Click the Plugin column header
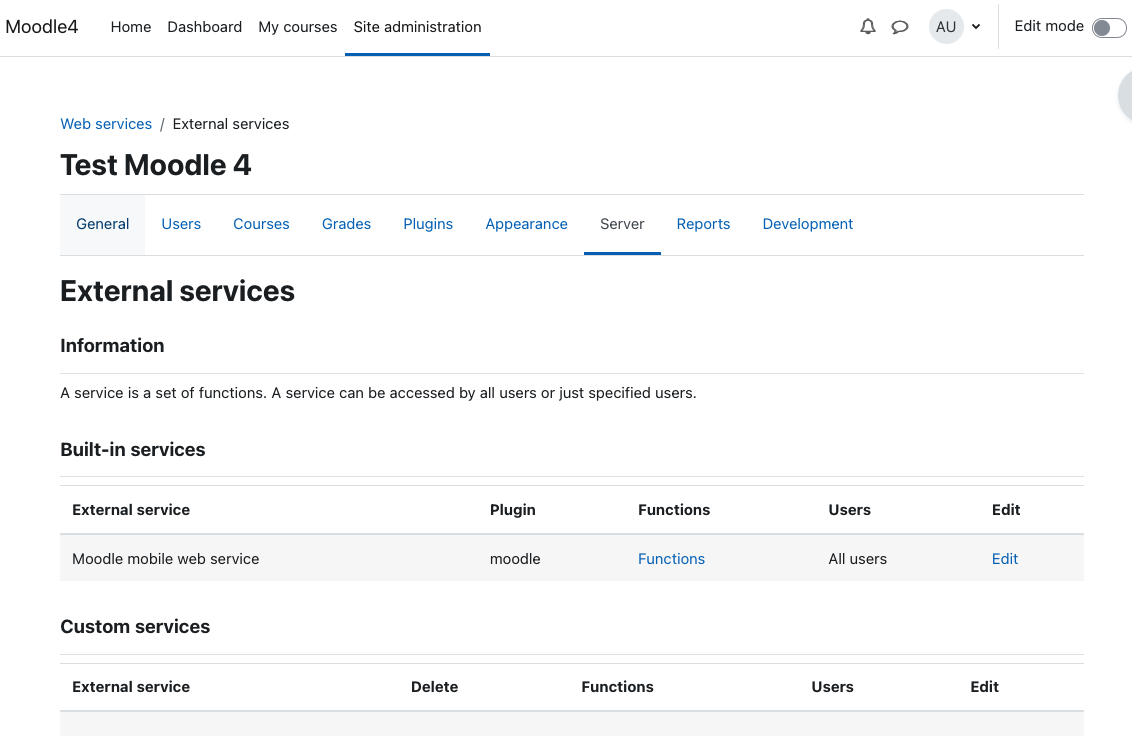The height and width of the screenshot is (747, 1132). [x=513, y=510]
